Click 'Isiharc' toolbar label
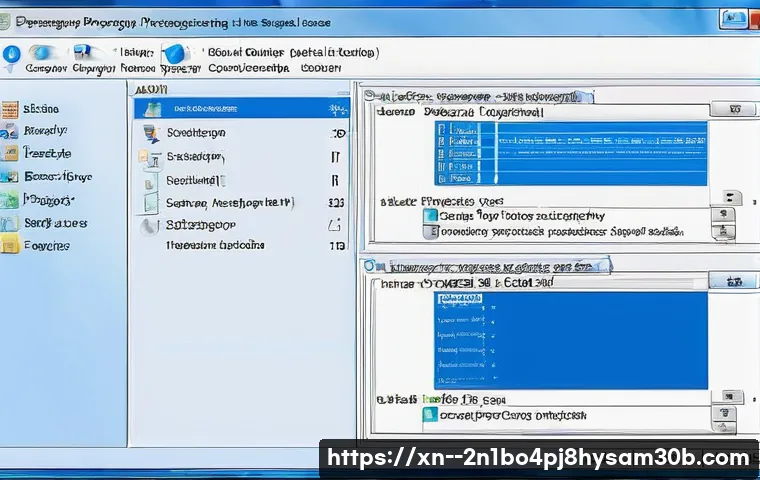Viewport: 760px width, 480px height. pyautogui.click(x=137, y=52)
